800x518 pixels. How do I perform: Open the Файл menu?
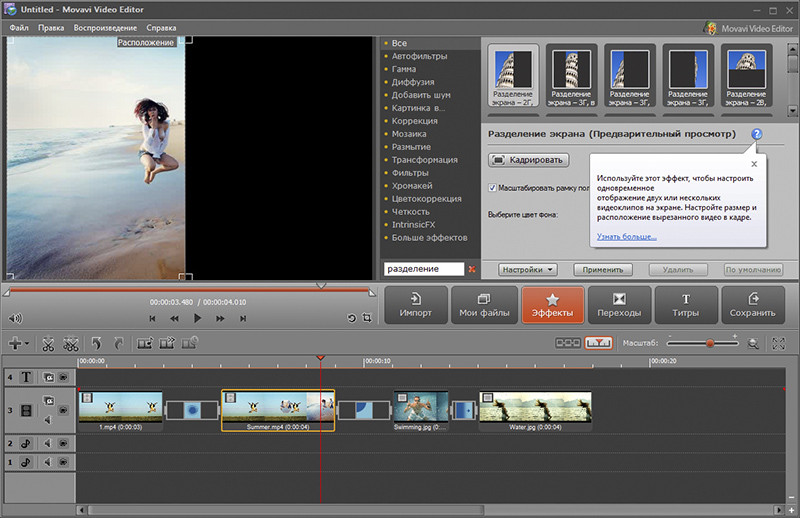click(19, 28)
